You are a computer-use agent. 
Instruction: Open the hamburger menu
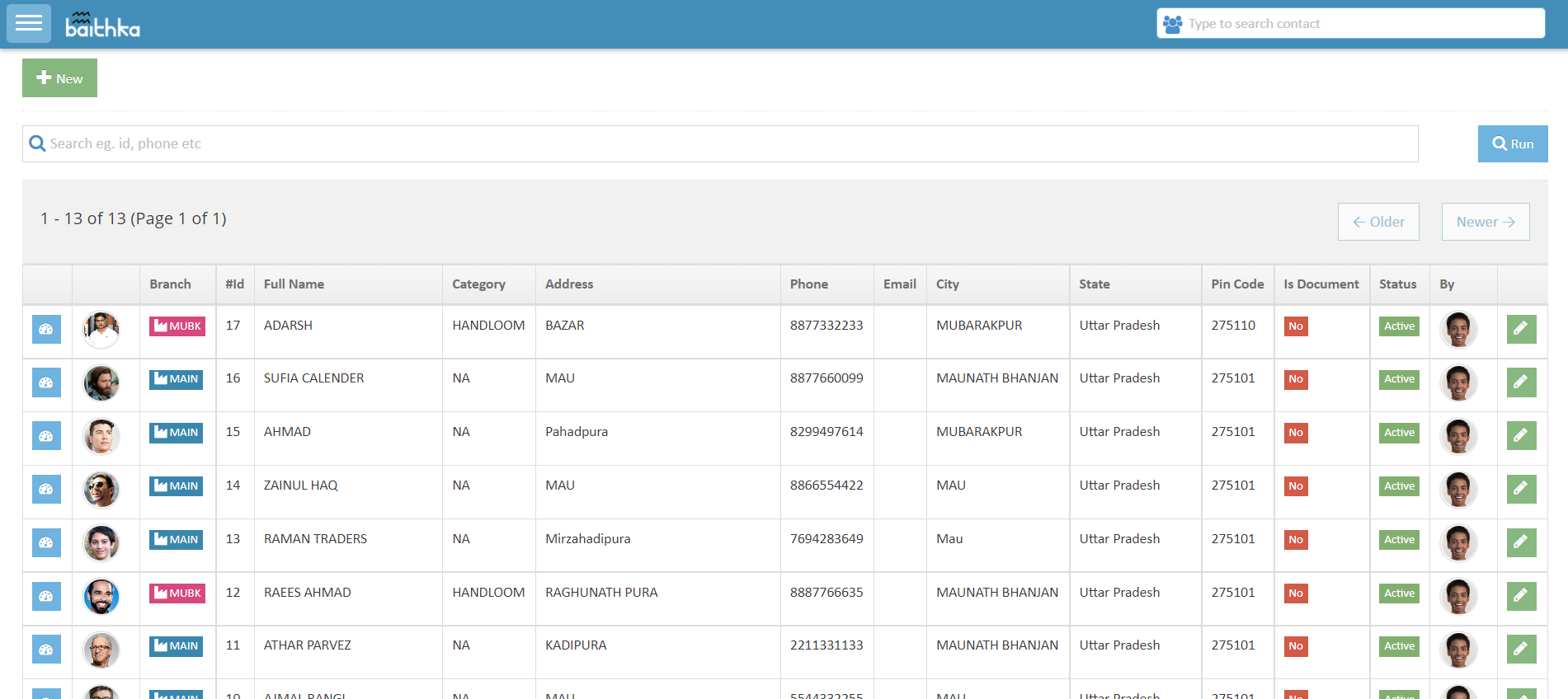(29, 23)
